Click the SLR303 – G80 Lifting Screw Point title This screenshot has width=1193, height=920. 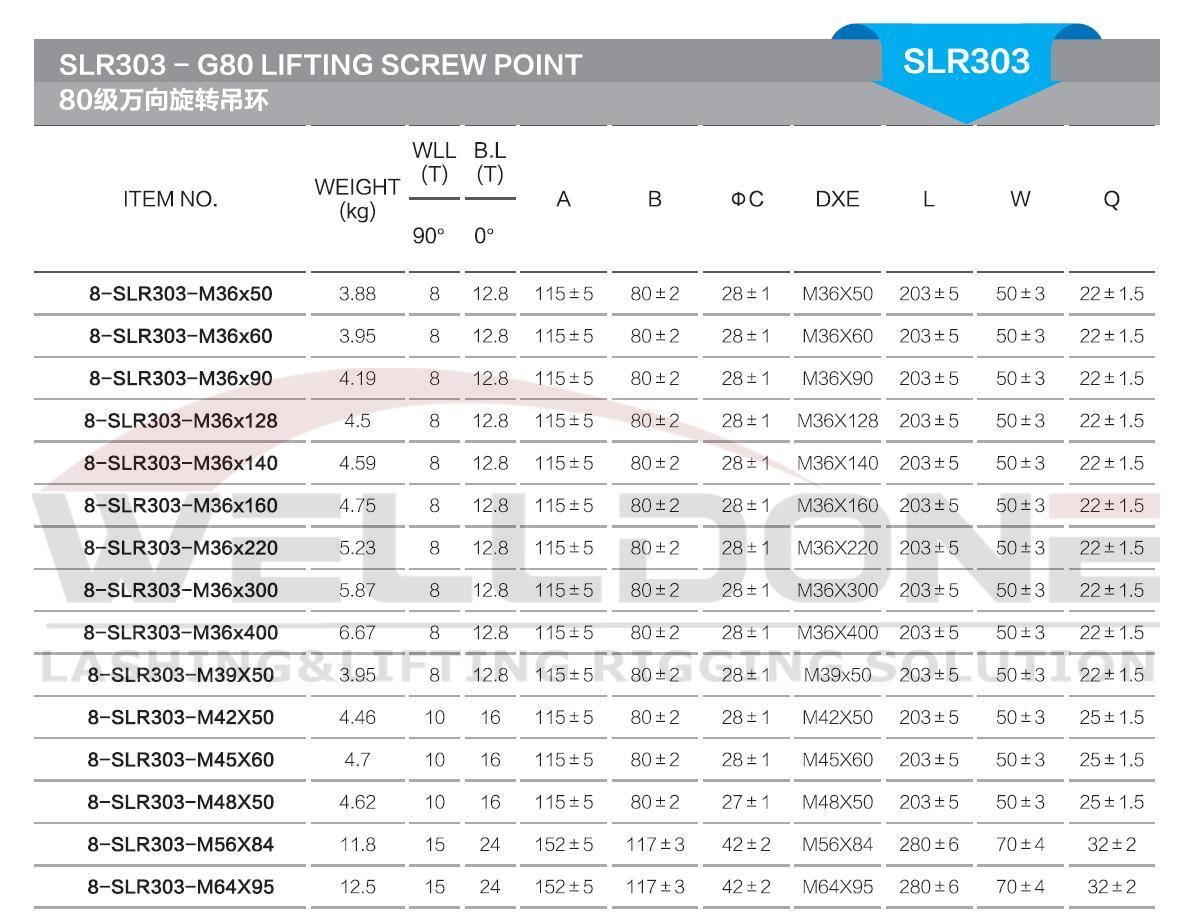pyautogui.click(x=320, y=65)
